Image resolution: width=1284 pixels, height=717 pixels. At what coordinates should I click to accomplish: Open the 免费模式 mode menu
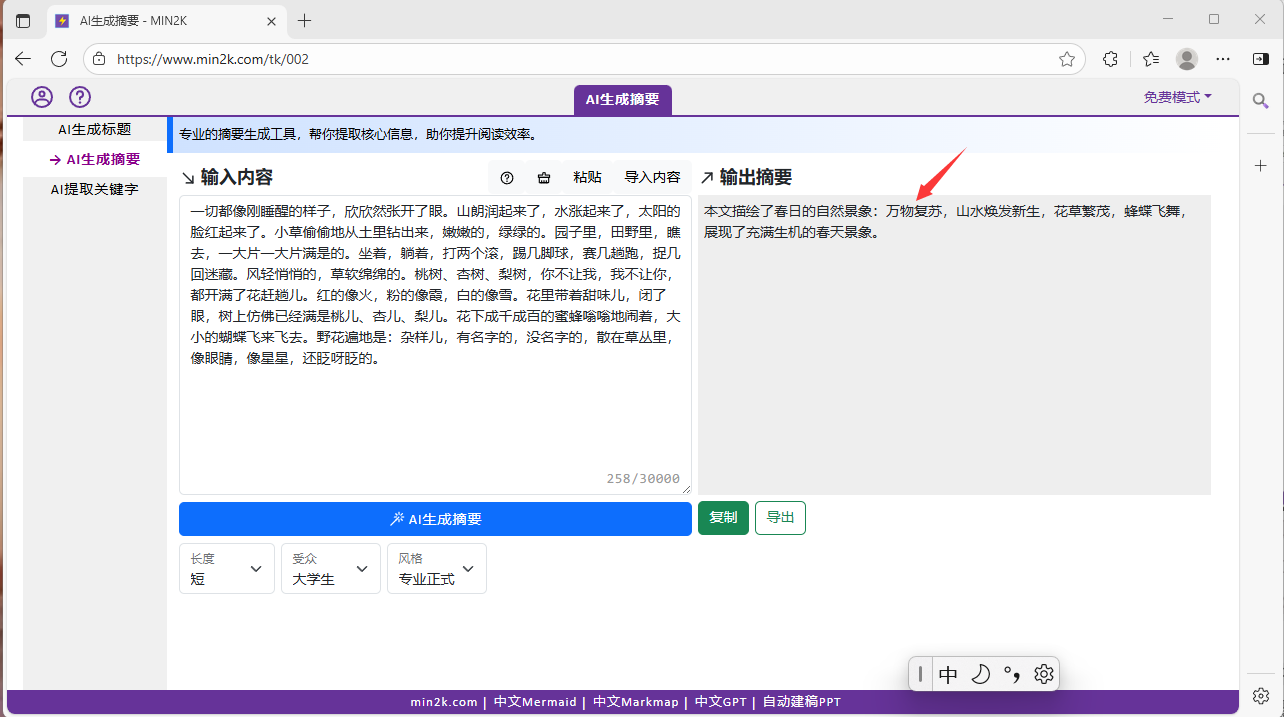point(1177,97)
